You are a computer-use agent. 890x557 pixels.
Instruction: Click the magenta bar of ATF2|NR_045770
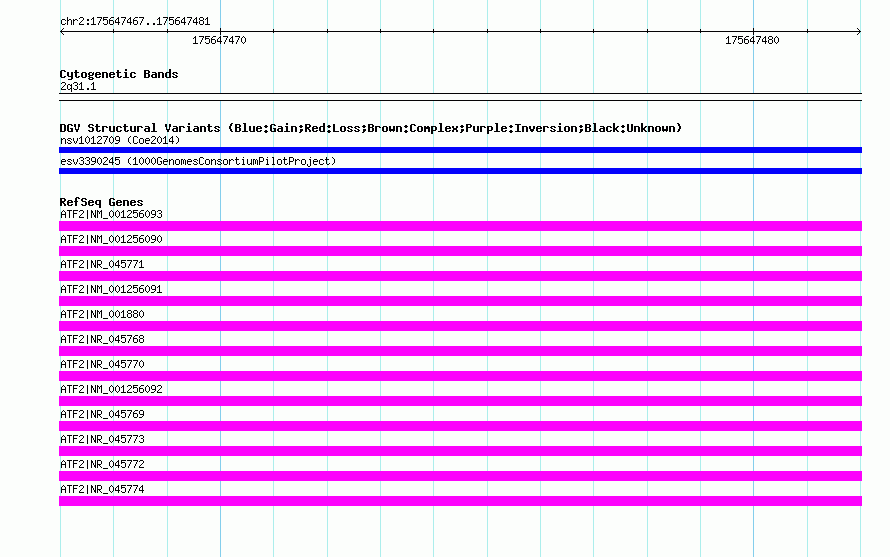point(460,376)
